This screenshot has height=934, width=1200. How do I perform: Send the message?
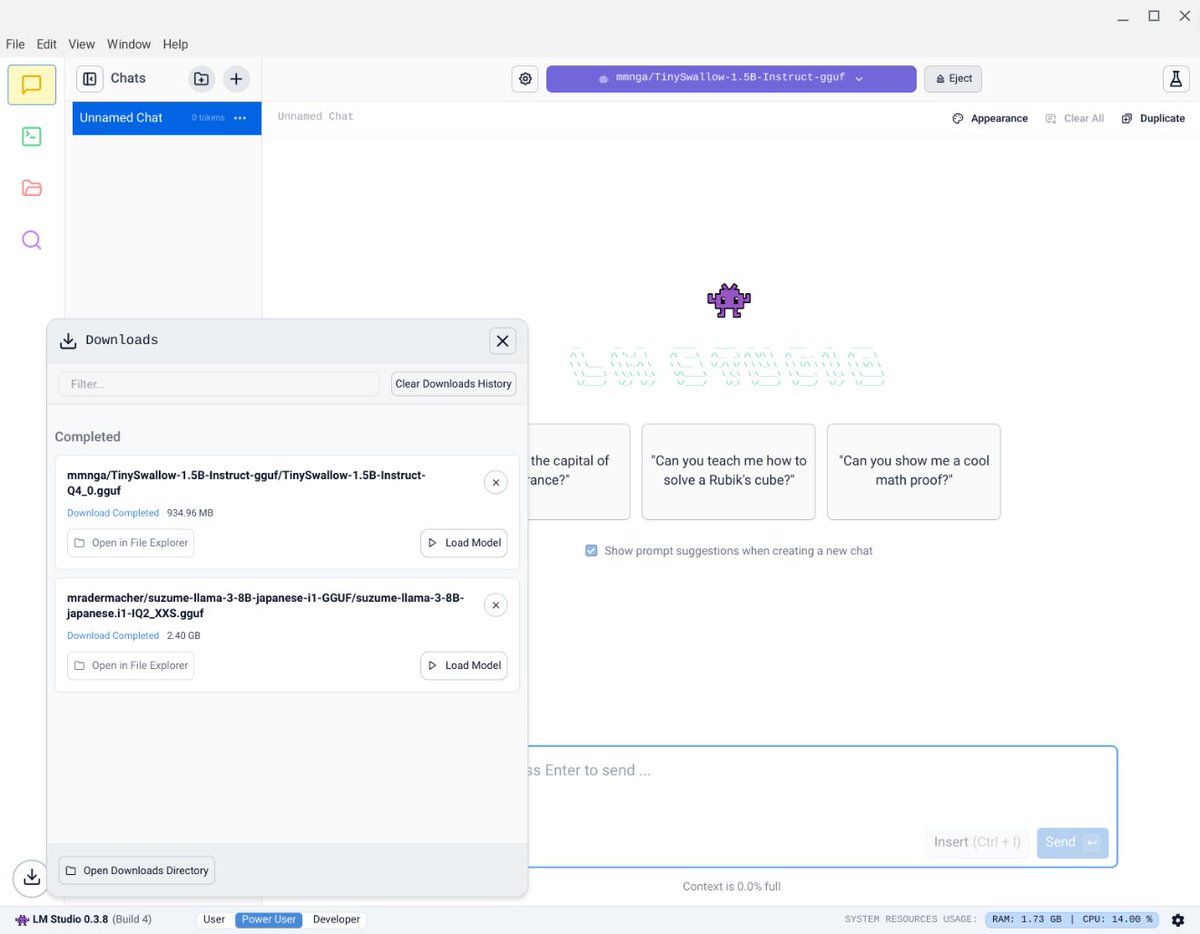[x=1072, y=842]
